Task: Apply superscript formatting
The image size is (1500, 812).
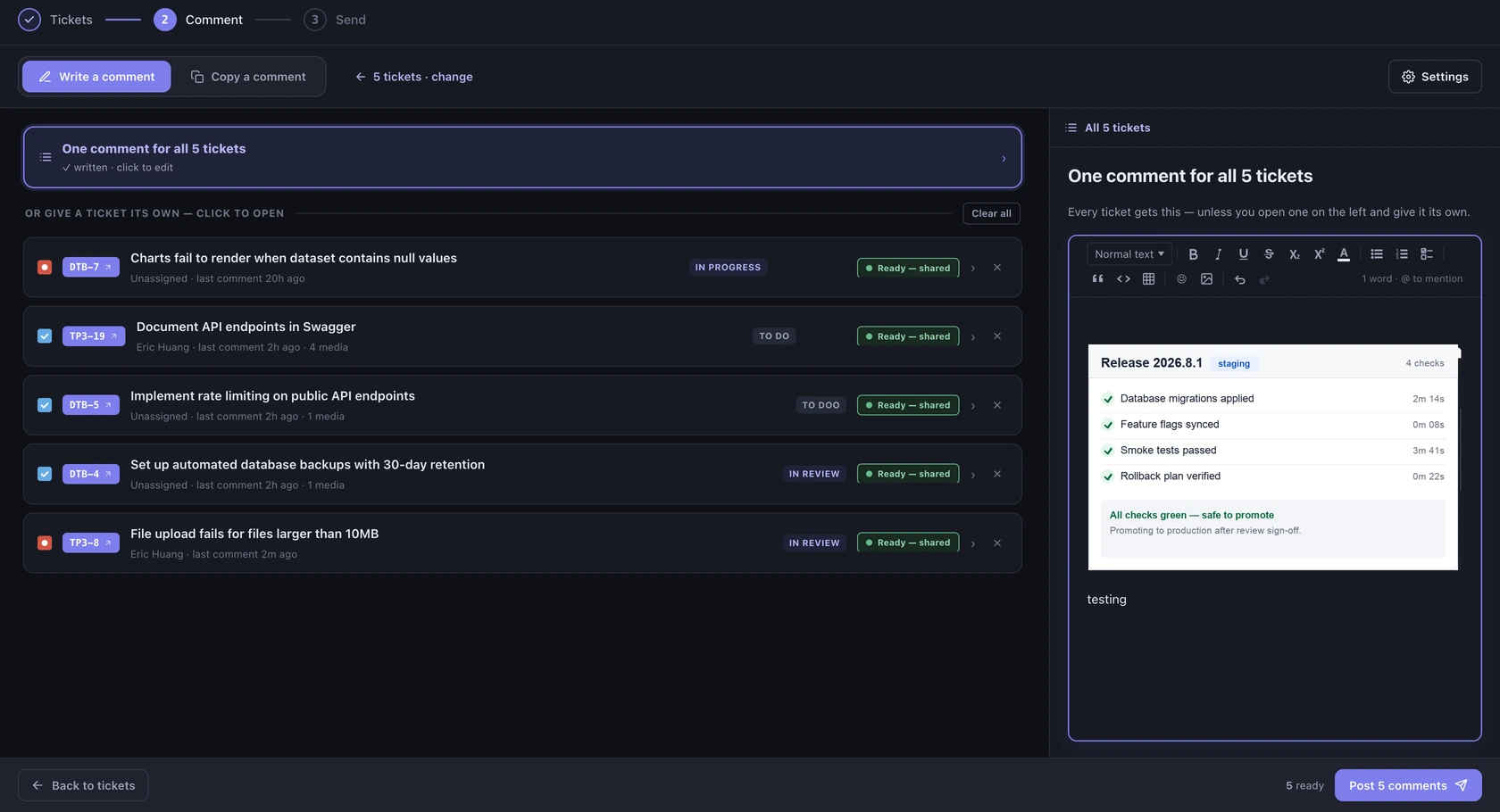Action: pos(1319,254)
